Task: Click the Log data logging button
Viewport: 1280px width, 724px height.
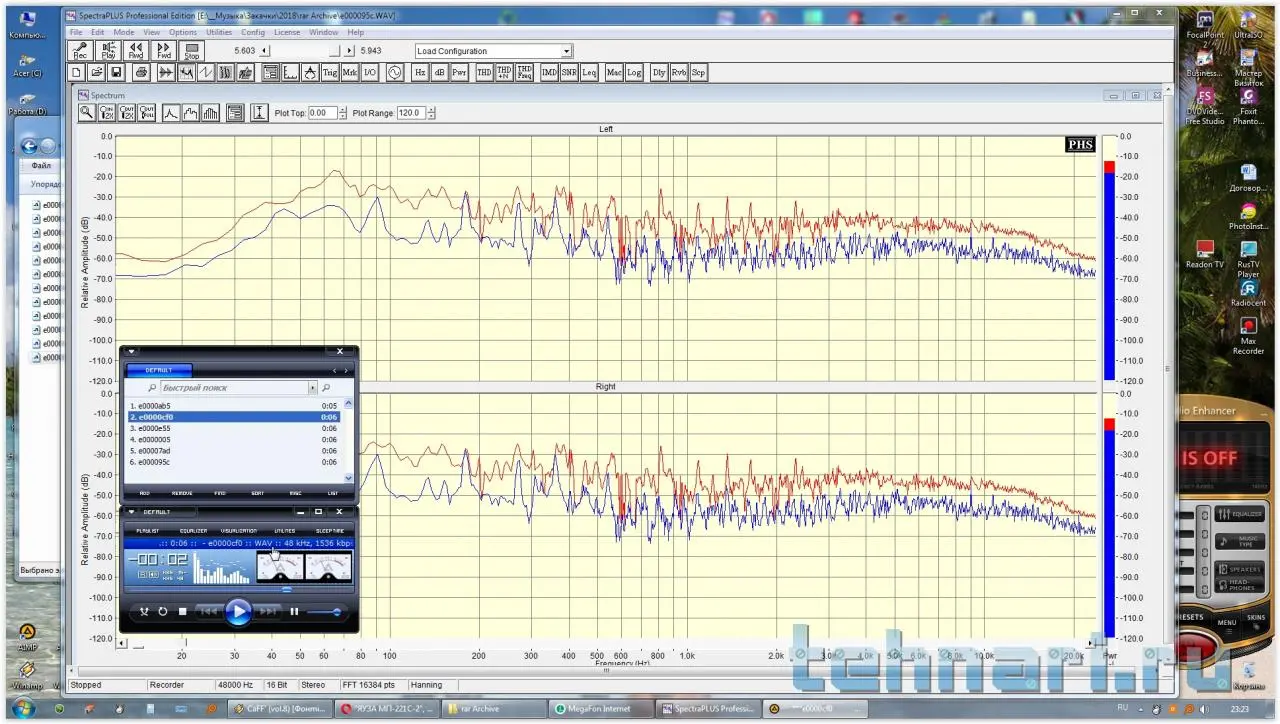Action: click(634, 73)
